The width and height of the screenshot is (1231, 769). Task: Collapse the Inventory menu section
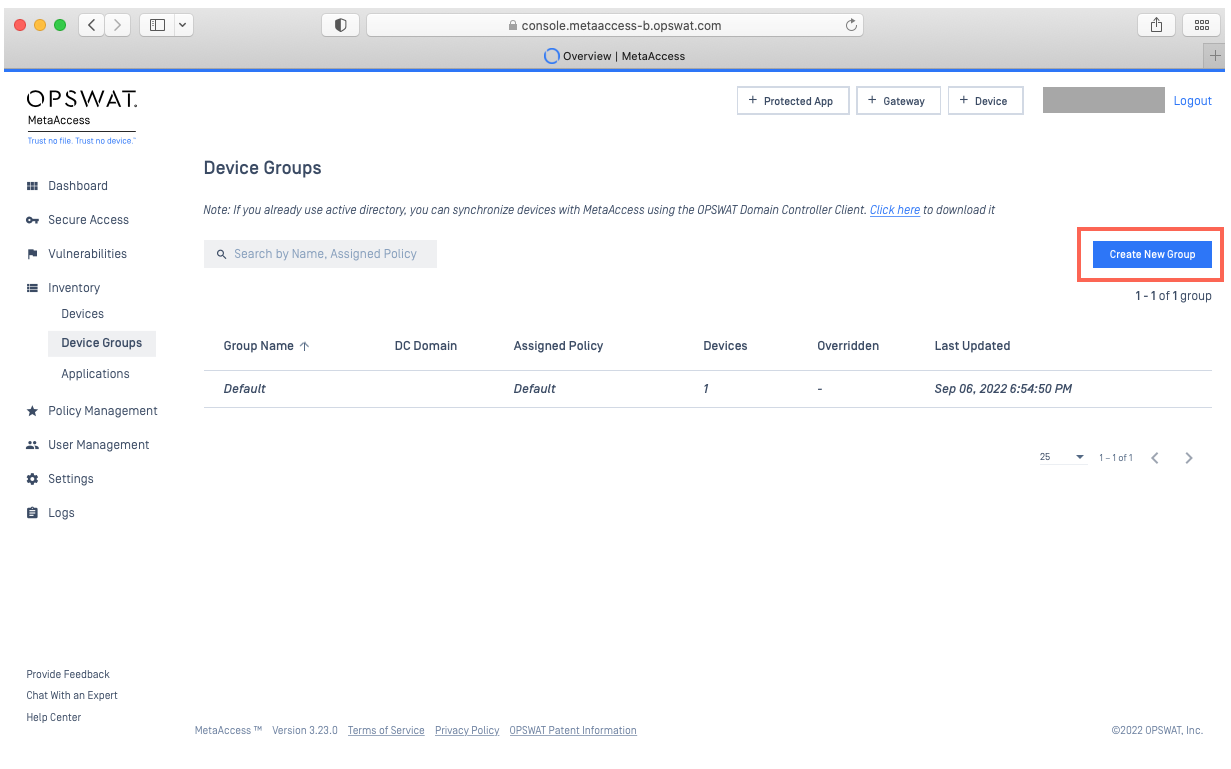[x=74, y=288]
